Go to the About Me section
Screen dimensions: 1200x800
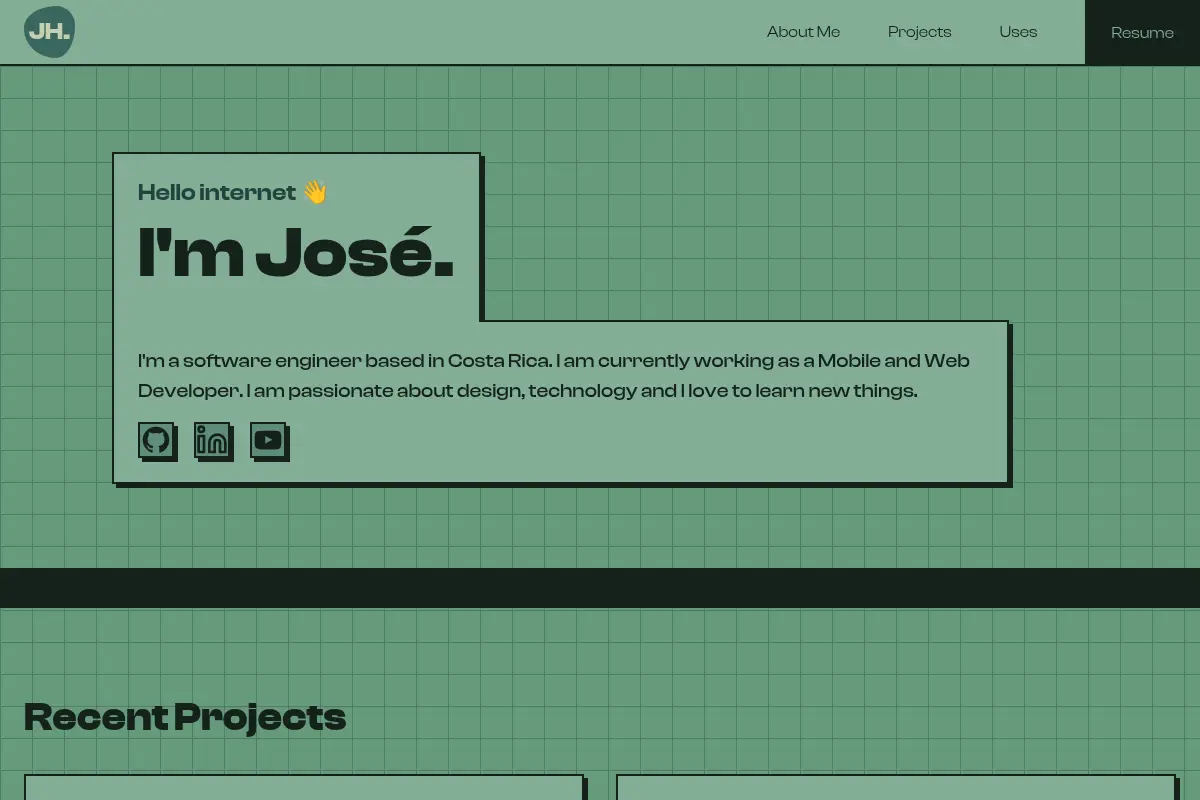point(803,32)
